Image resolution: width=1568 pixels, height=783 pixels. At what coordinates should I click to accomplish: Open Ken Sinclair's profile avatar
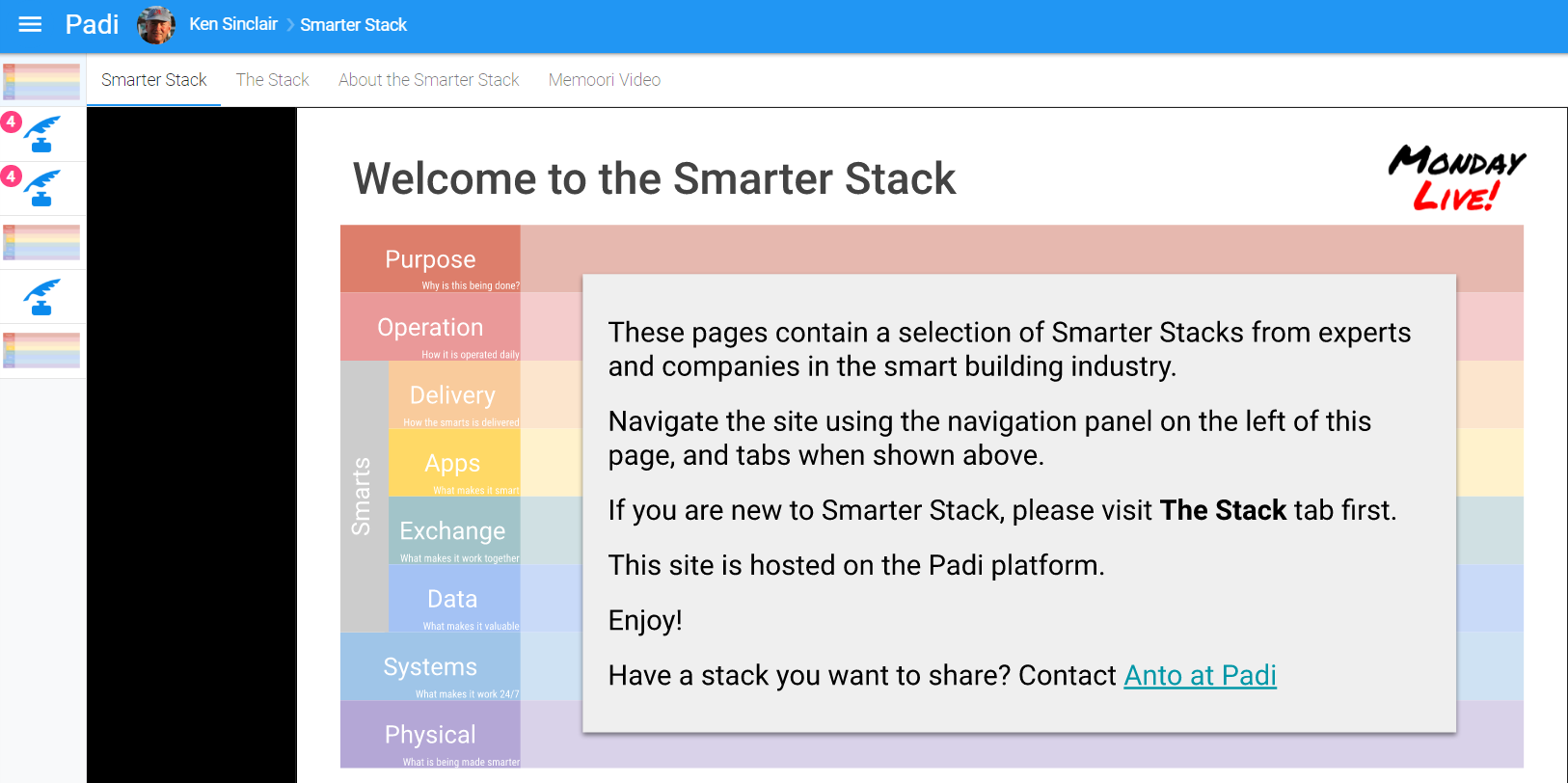[x=156, y=25]
